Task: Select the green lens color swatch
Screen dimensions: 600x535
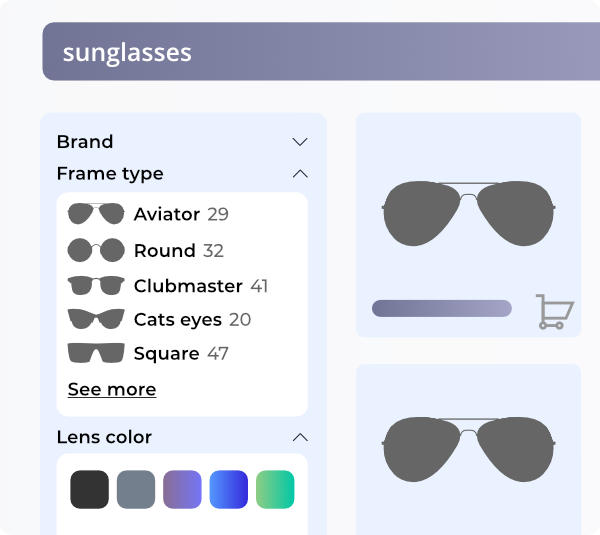Action: 275,489
